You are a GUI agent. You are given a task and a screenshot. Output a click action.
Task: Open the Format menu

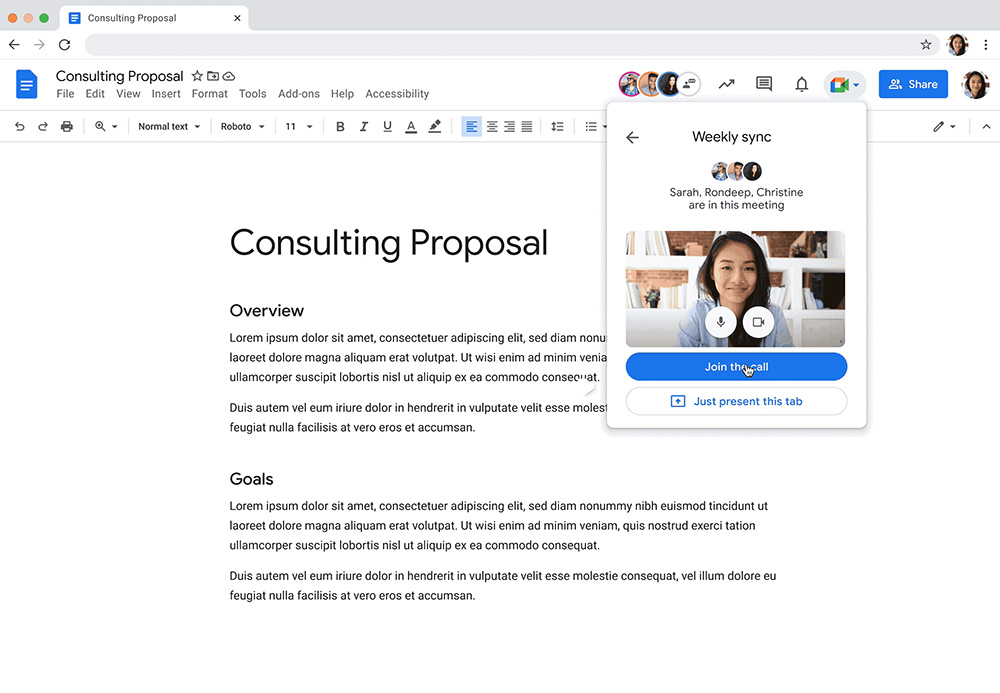coord(210,94)
